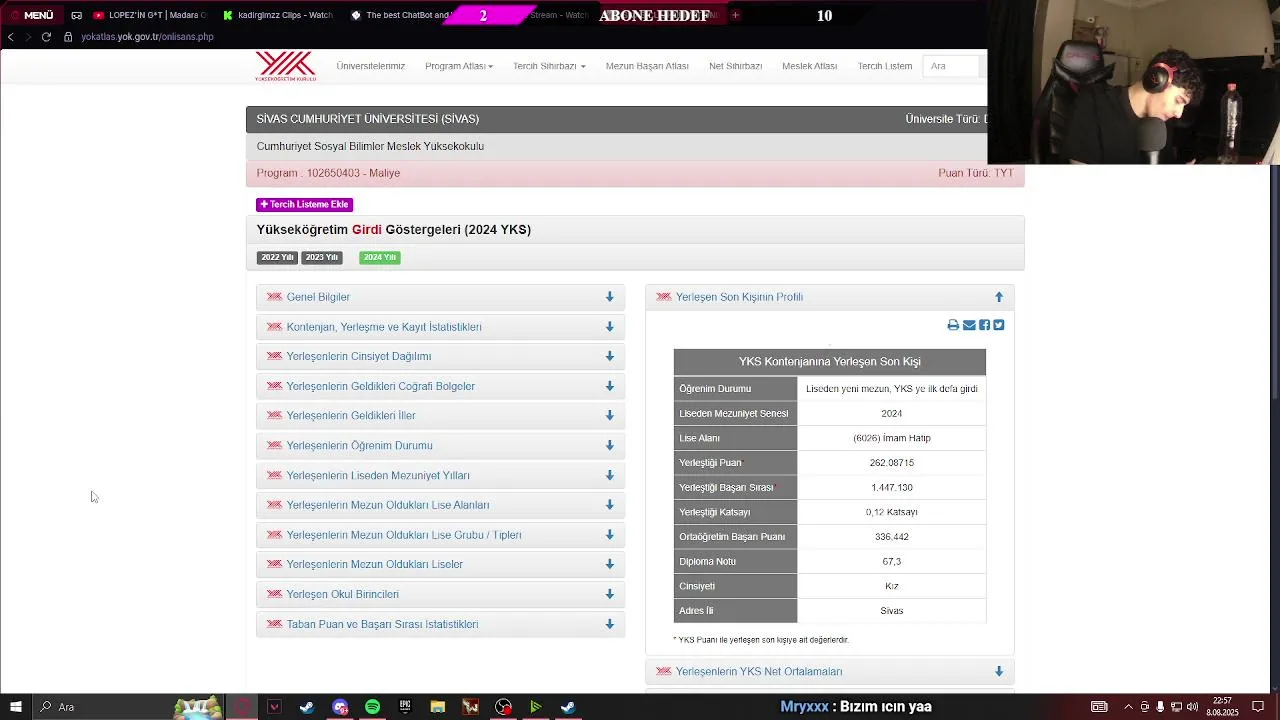Click the (6026) İmam Hatip cell
The height and width of the screenshot is (720, 1280).
pyautogui.click(x=892, y=438)
